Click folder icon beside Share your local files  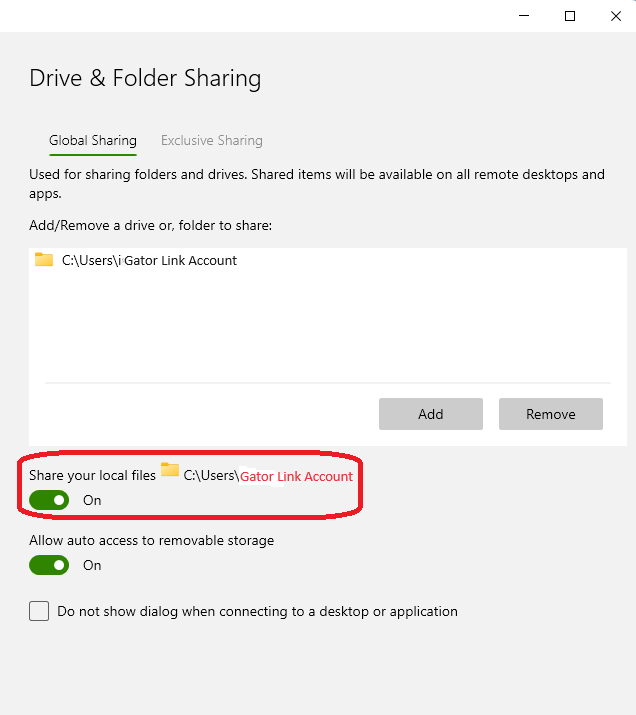pos(170,470)
